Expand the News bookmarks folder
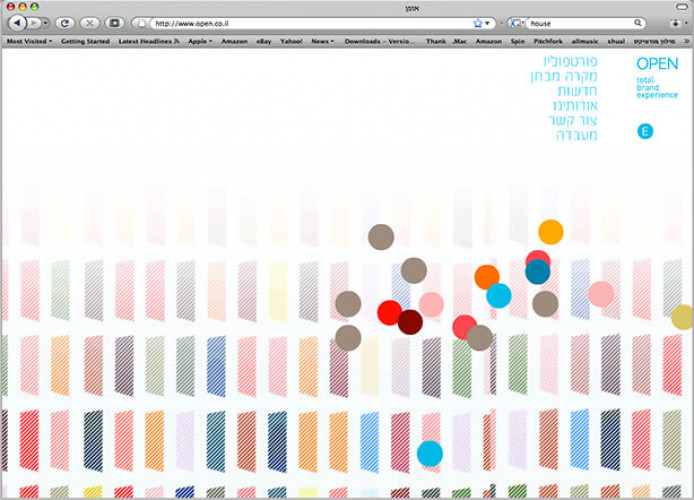Viewport: 694px width, 500px height. point(322,41)
